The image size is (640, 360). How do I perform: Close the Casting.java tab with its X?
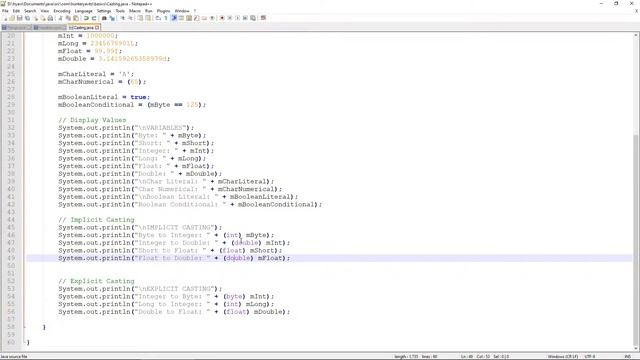point(97,28)
